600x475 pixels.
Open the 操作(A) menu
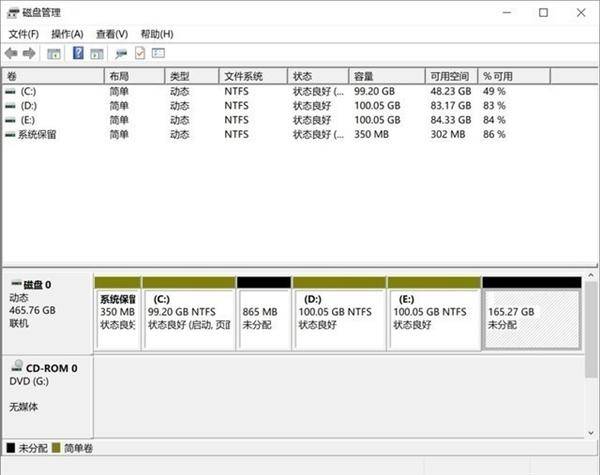[x=67, y=34]
